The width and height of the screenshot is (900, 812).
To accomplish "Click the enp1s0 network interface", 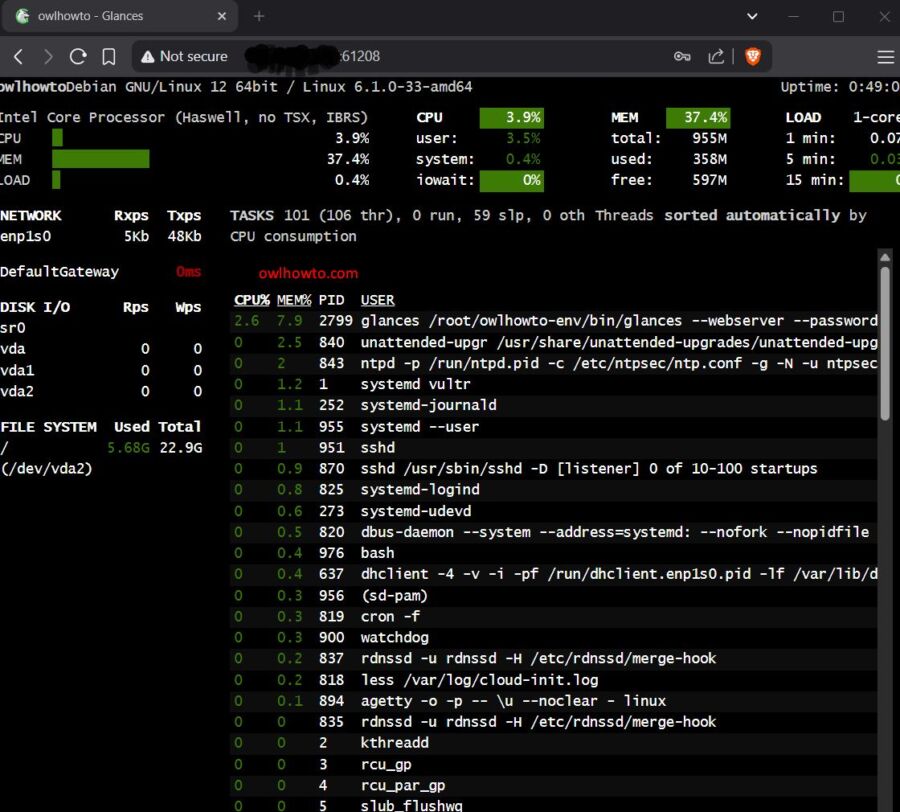I will (26, 236).
